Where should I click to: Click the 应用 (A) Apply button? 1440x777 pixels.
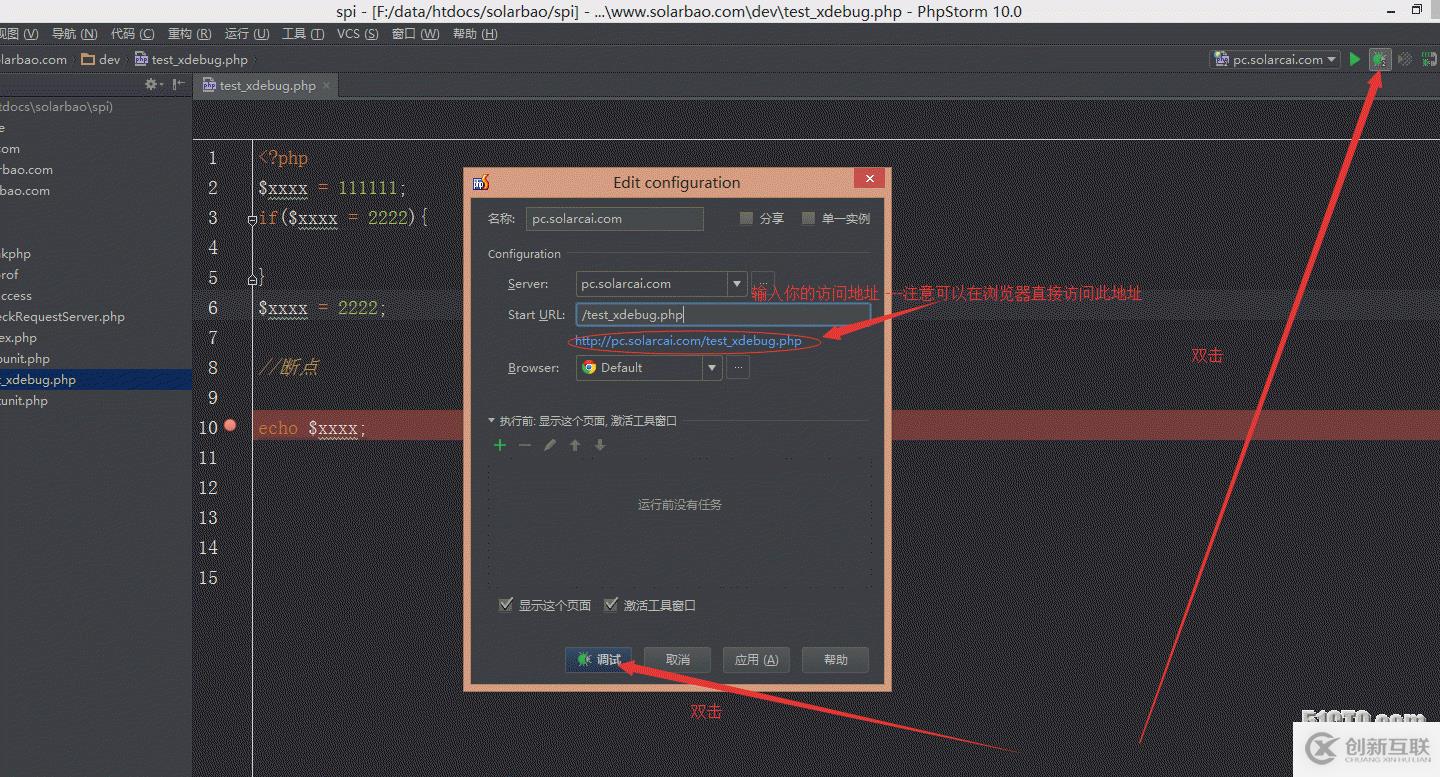(756, 660)
